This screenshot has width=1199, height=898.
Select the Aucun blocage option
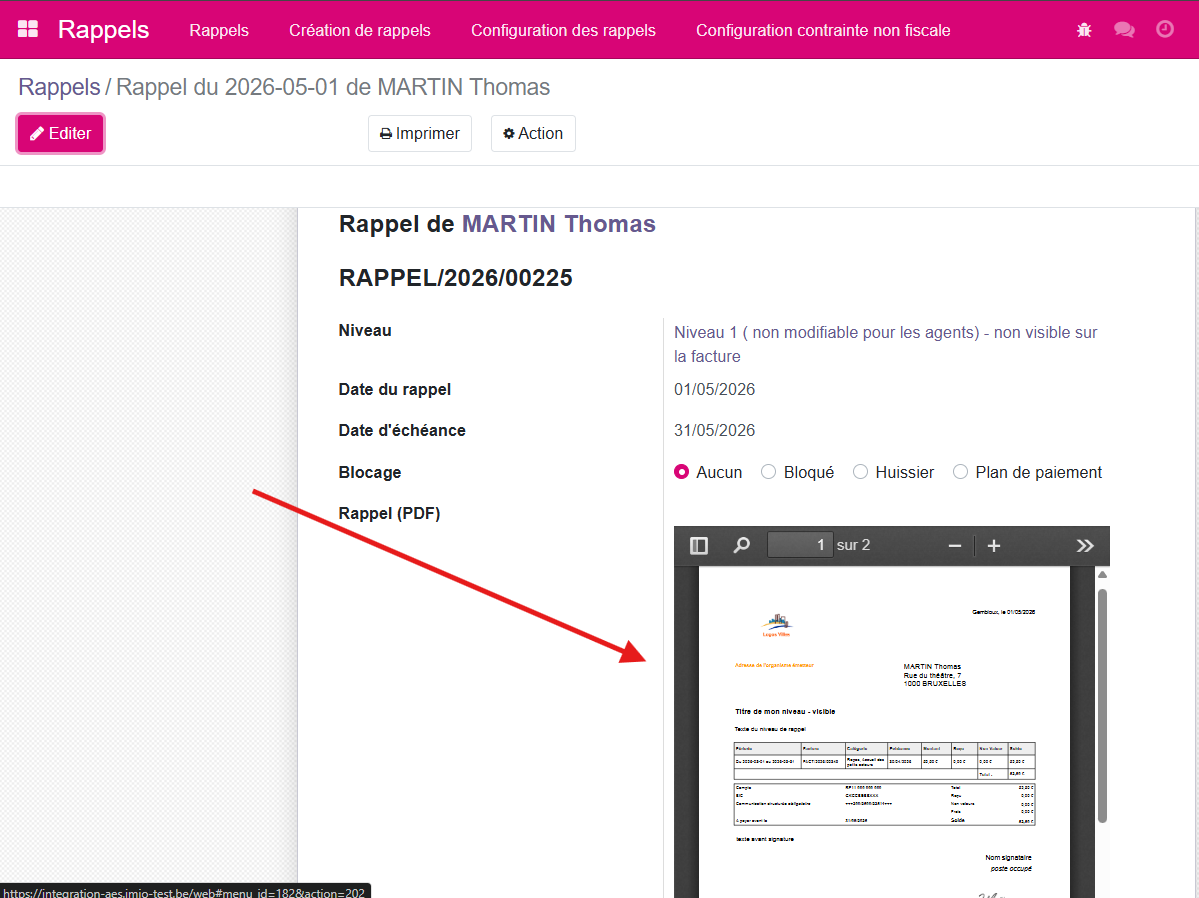(681, 472)
